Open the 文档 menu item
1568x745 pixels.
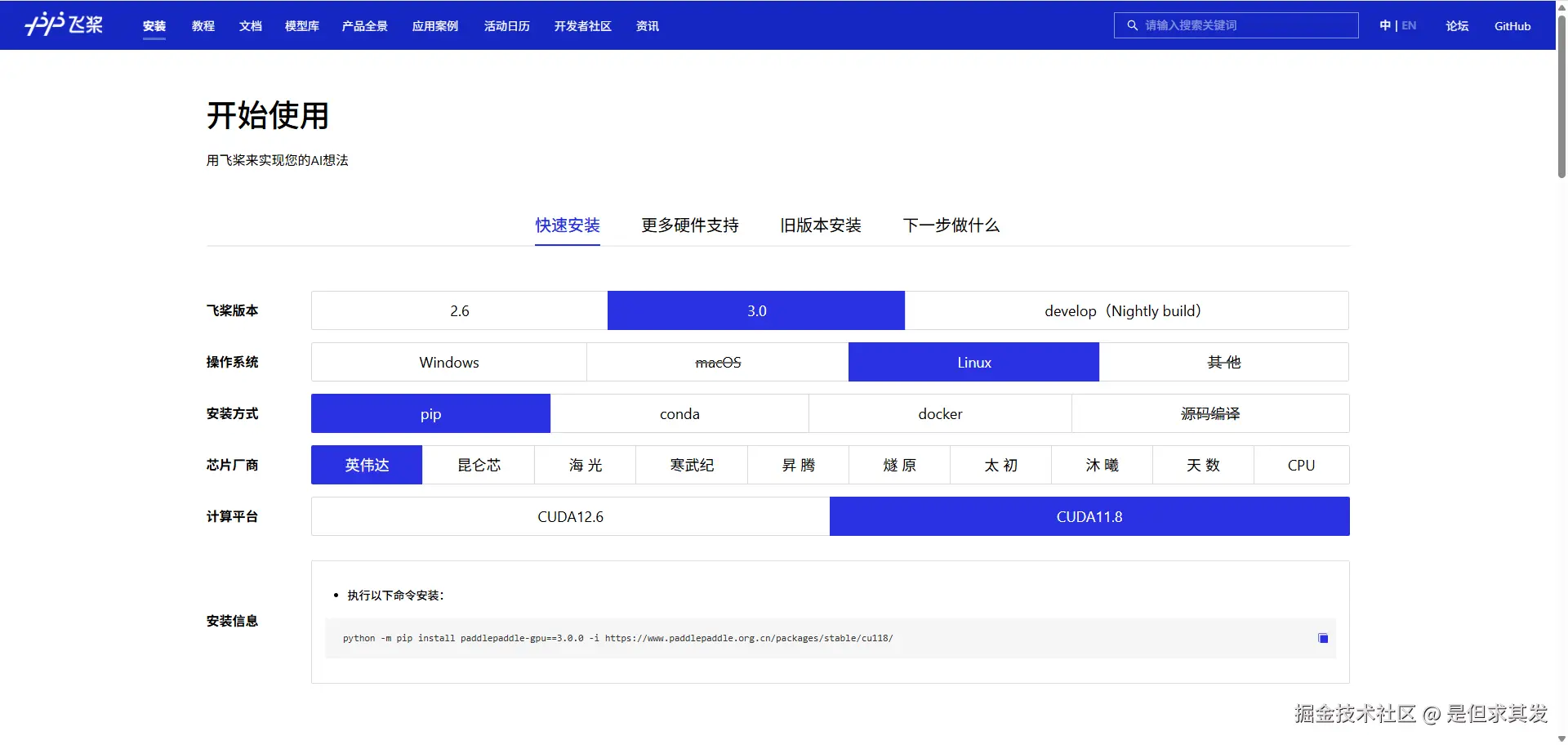click(x=251, y=25)
